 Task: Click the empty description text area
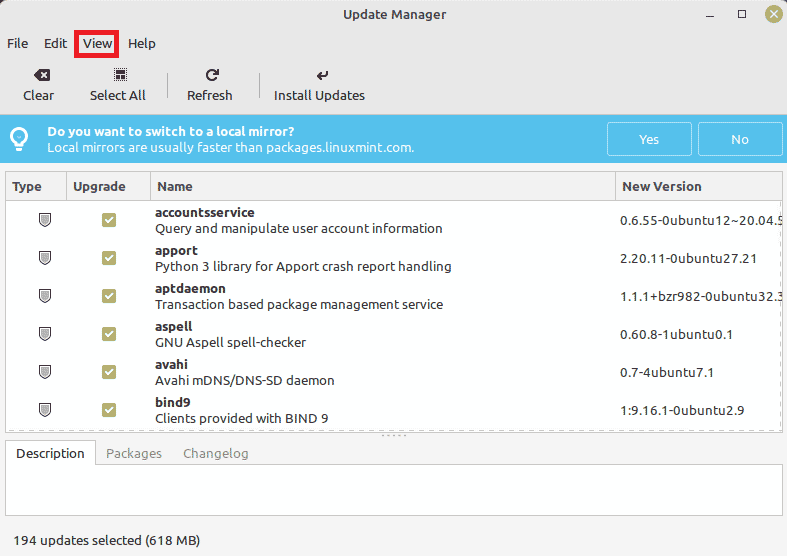pyautogui.click(x=394, y=490)
